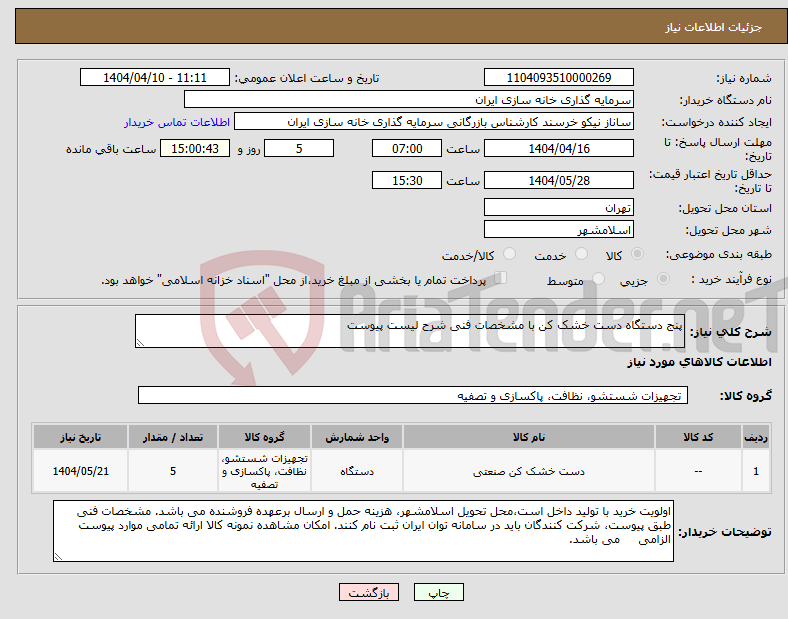This screenshot has height=619, width=788.
Task: Click the unit cell دستگاه
Action: click(x=357, y=471)
